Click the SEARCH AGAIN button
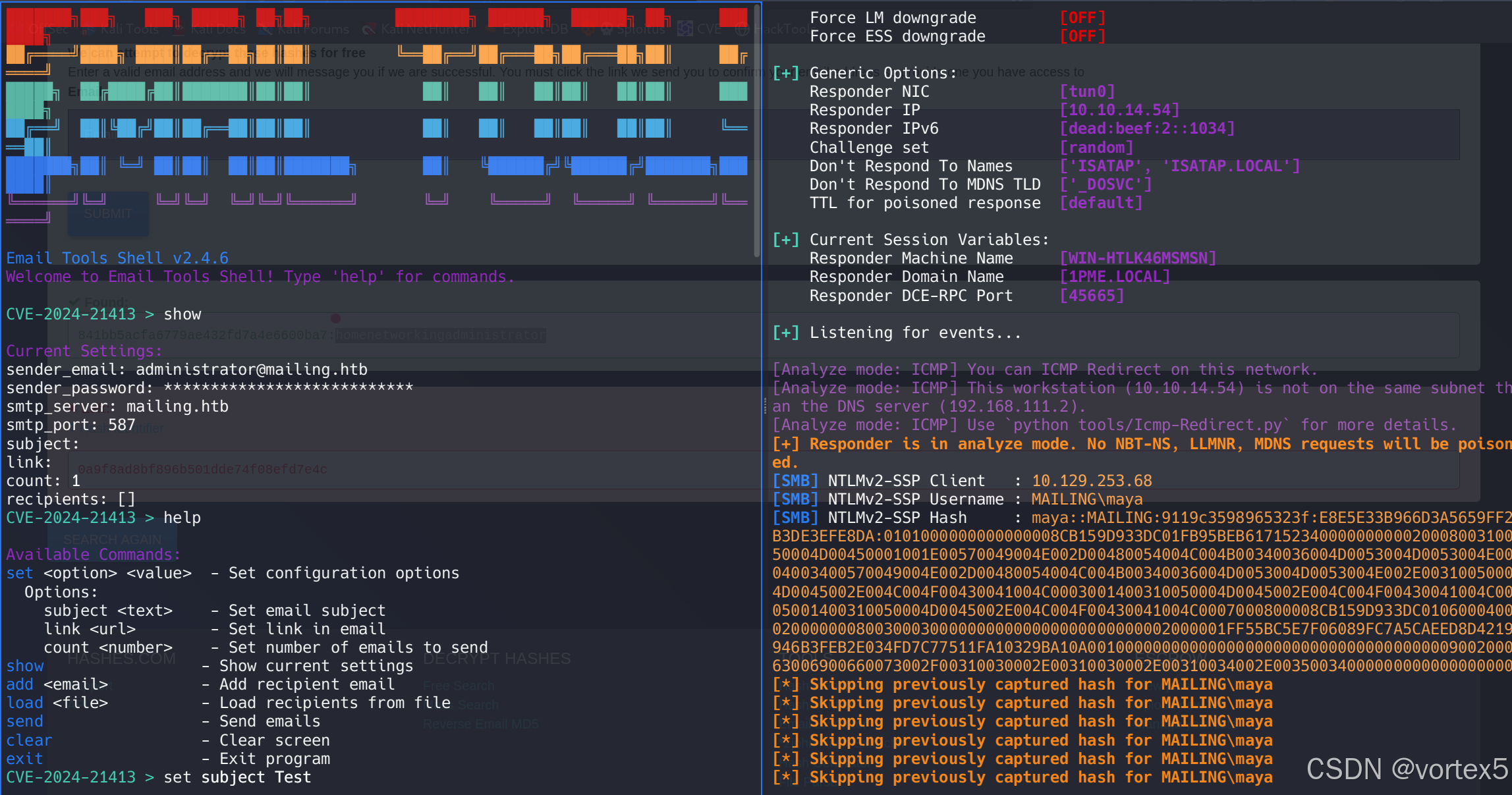Viewport: 1512px width, 795px height. coord(112,539)
